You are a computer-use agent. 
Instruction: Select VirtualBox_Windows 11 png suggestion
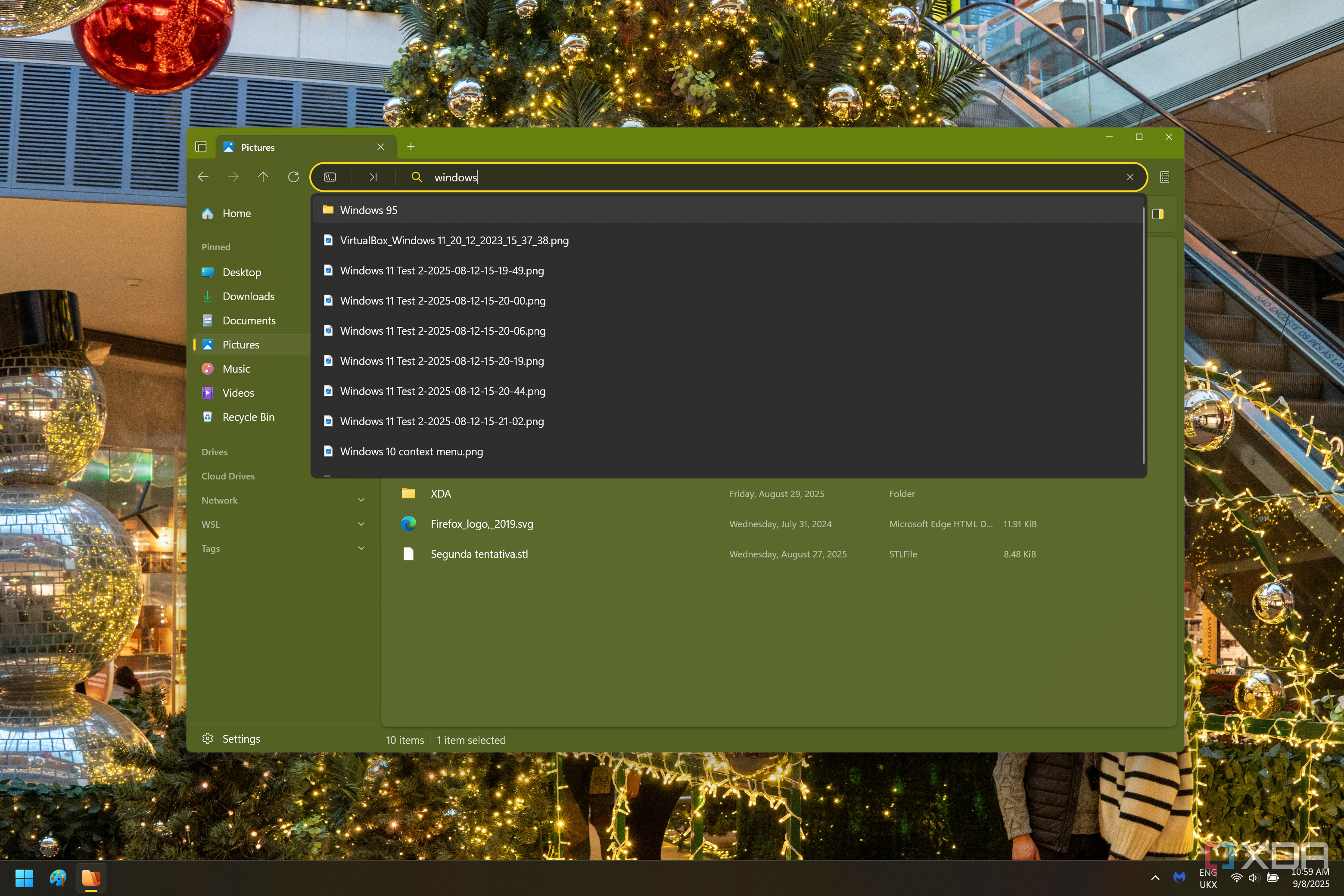coord(727,240)
